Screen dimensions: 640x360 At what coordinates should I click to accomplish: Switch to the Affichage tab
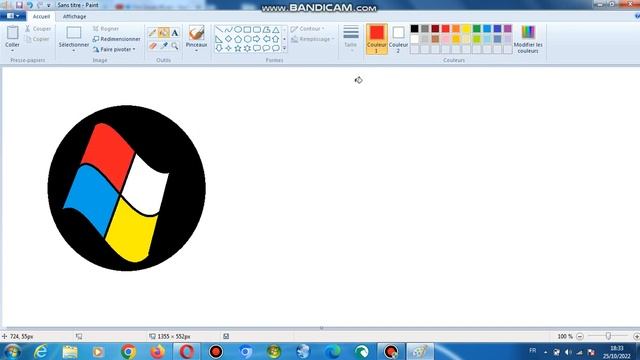coord(74,16)
